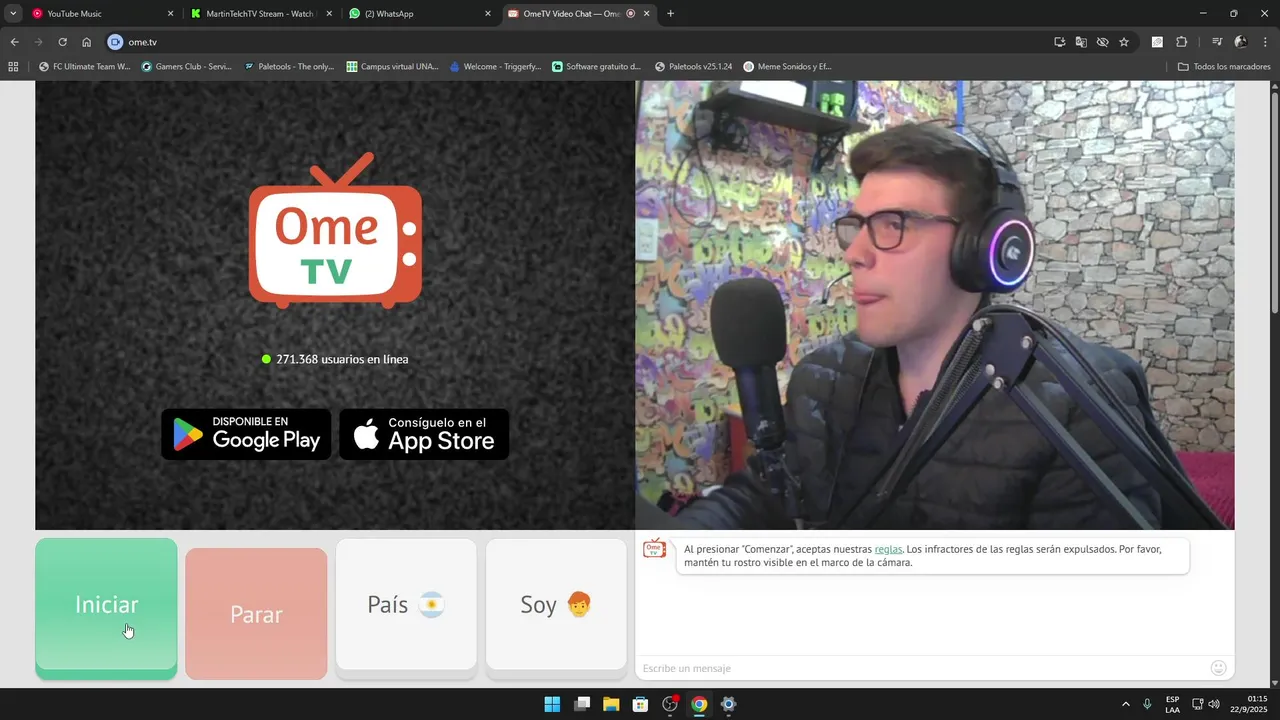The image size is (1280, 720).
Task: Open the Campus virtual UNA bookmark
Action: tap(393, 67)
